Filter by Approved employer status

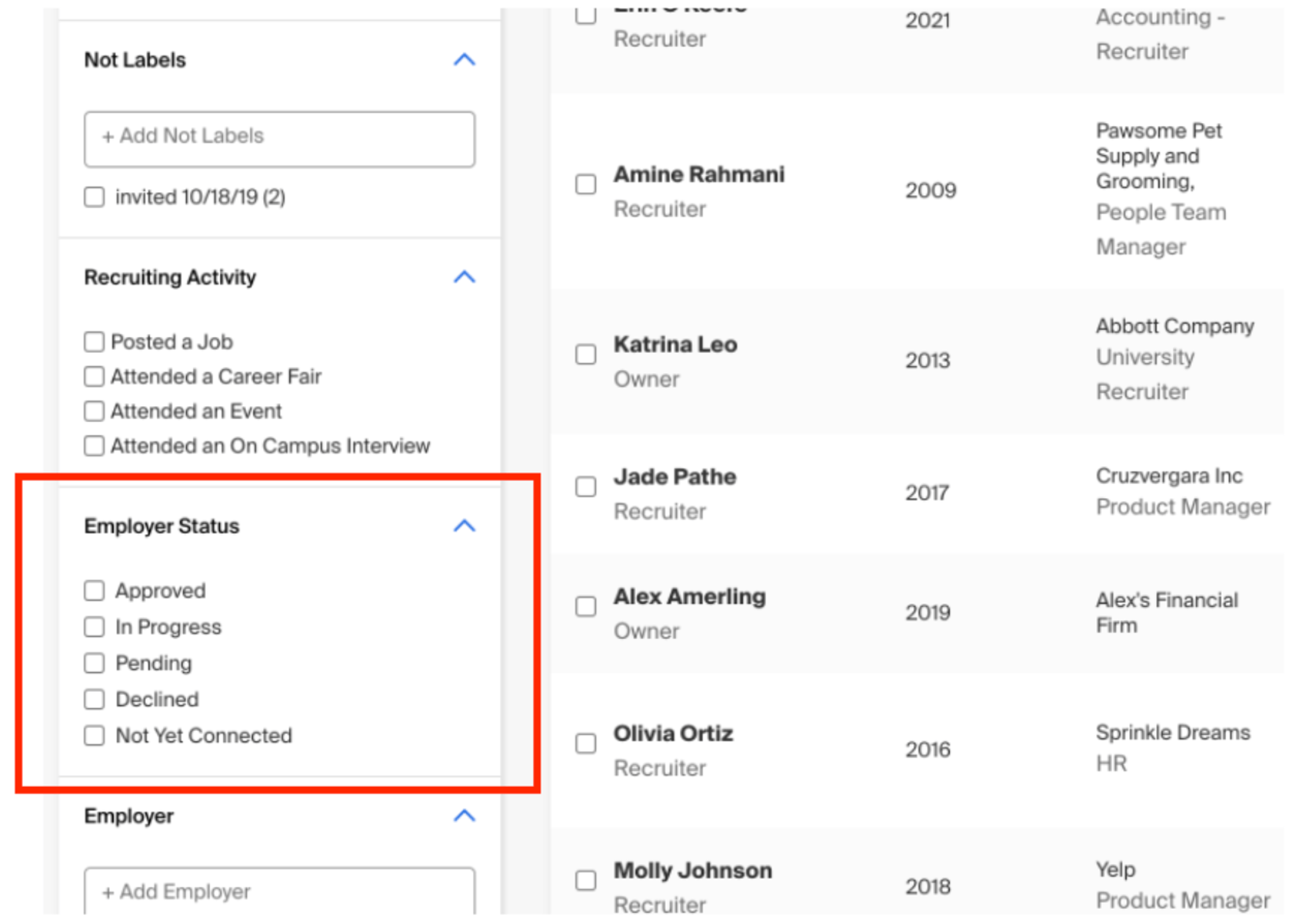94,591
